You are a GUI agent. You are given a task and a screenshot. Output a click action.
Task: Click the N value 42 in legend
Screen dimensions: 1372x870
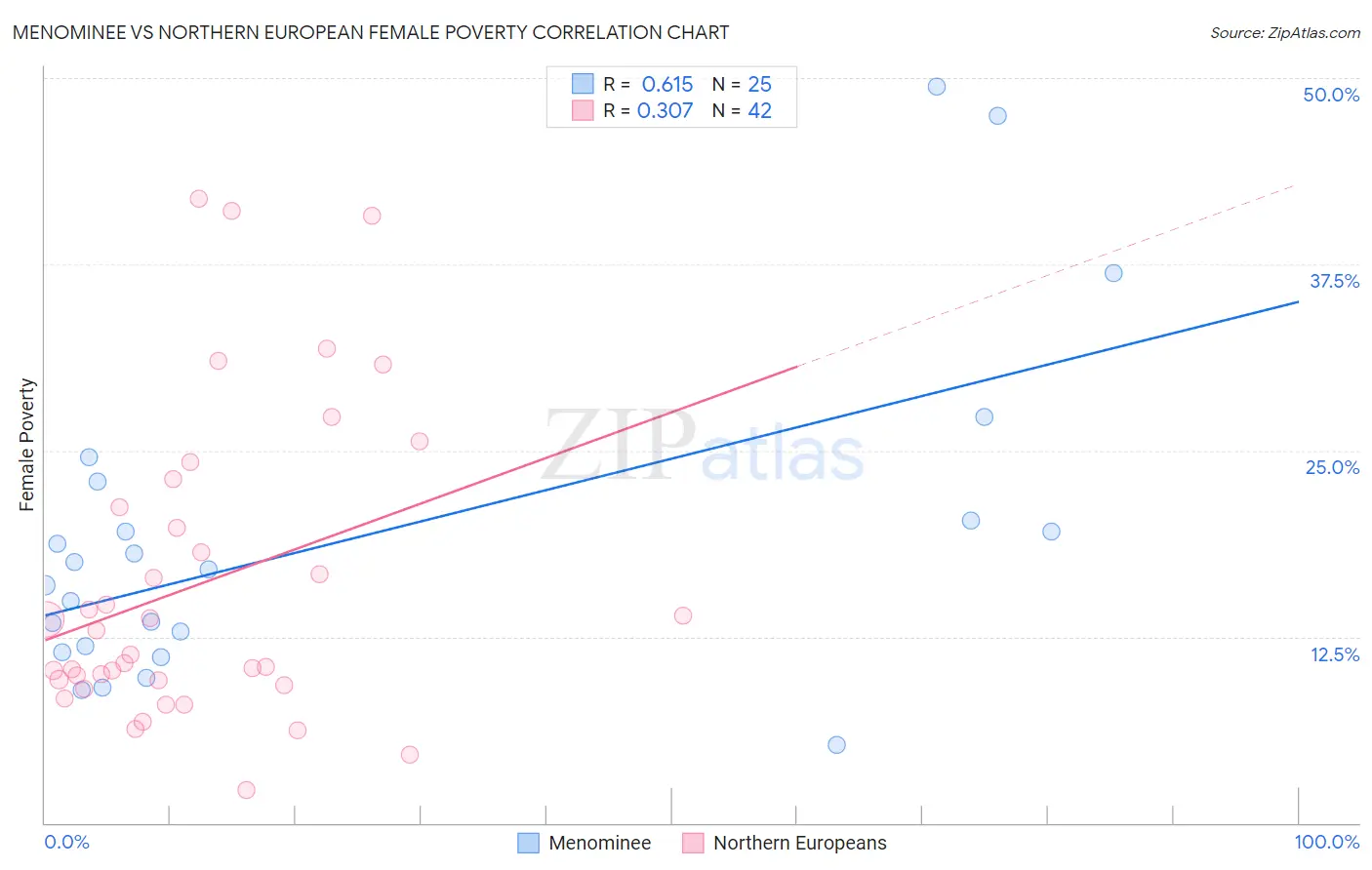759,110
